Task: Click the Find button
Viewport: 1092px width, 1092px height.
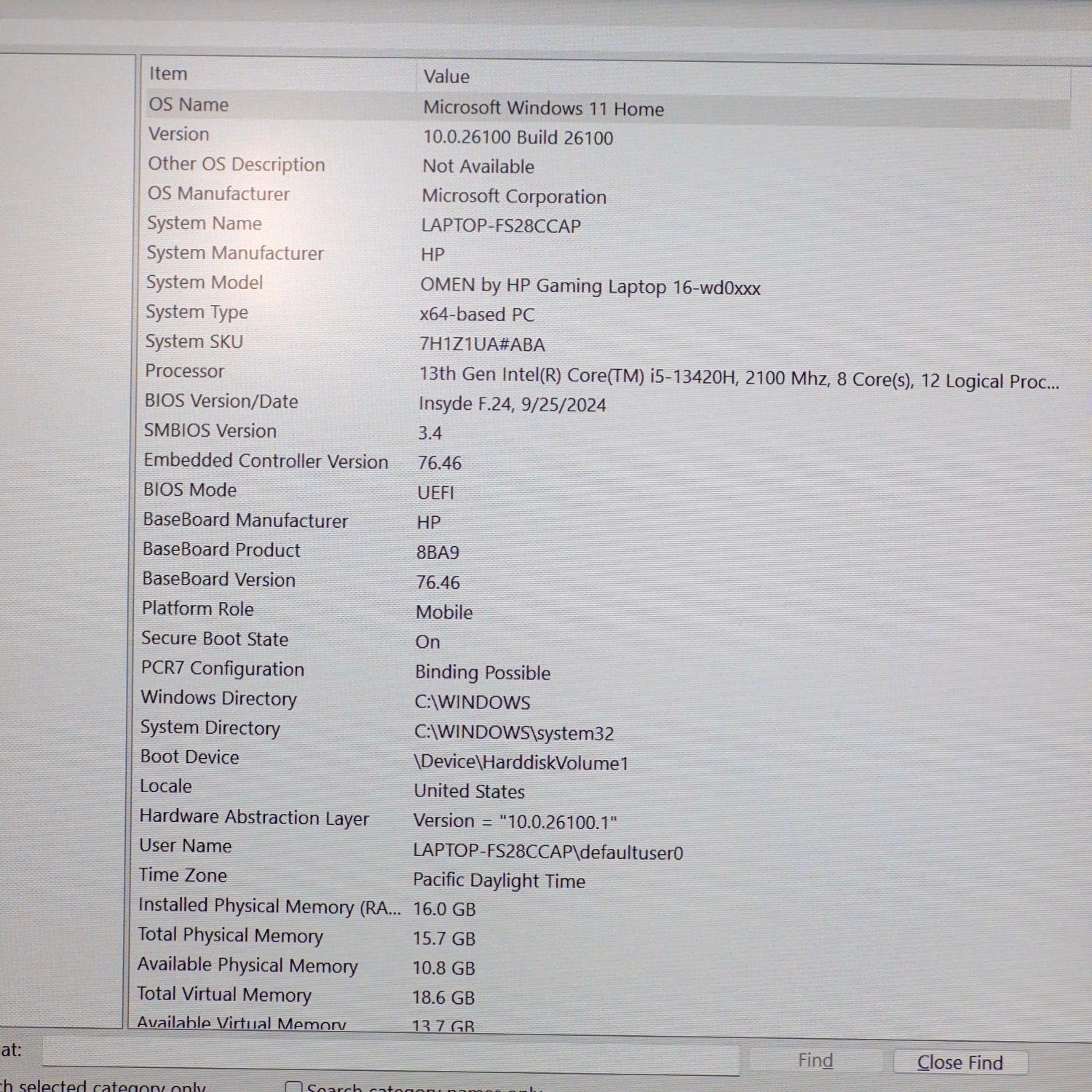Action: (815, 1061)
